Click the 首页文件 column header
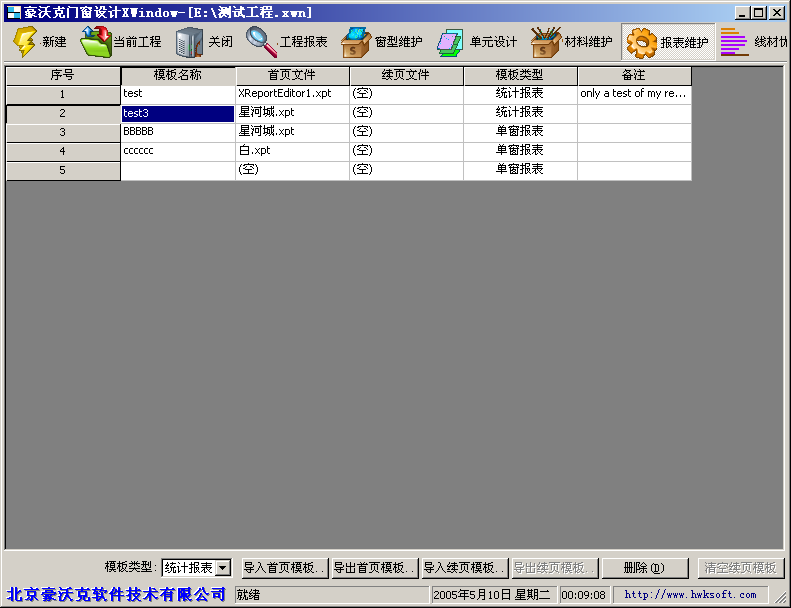 [x=292, y=75]
